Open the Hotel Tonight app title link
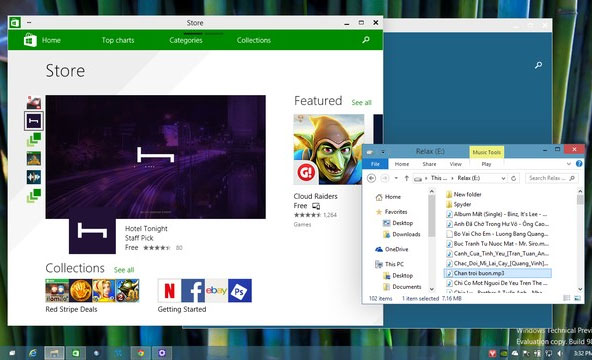 coord(146,229)
